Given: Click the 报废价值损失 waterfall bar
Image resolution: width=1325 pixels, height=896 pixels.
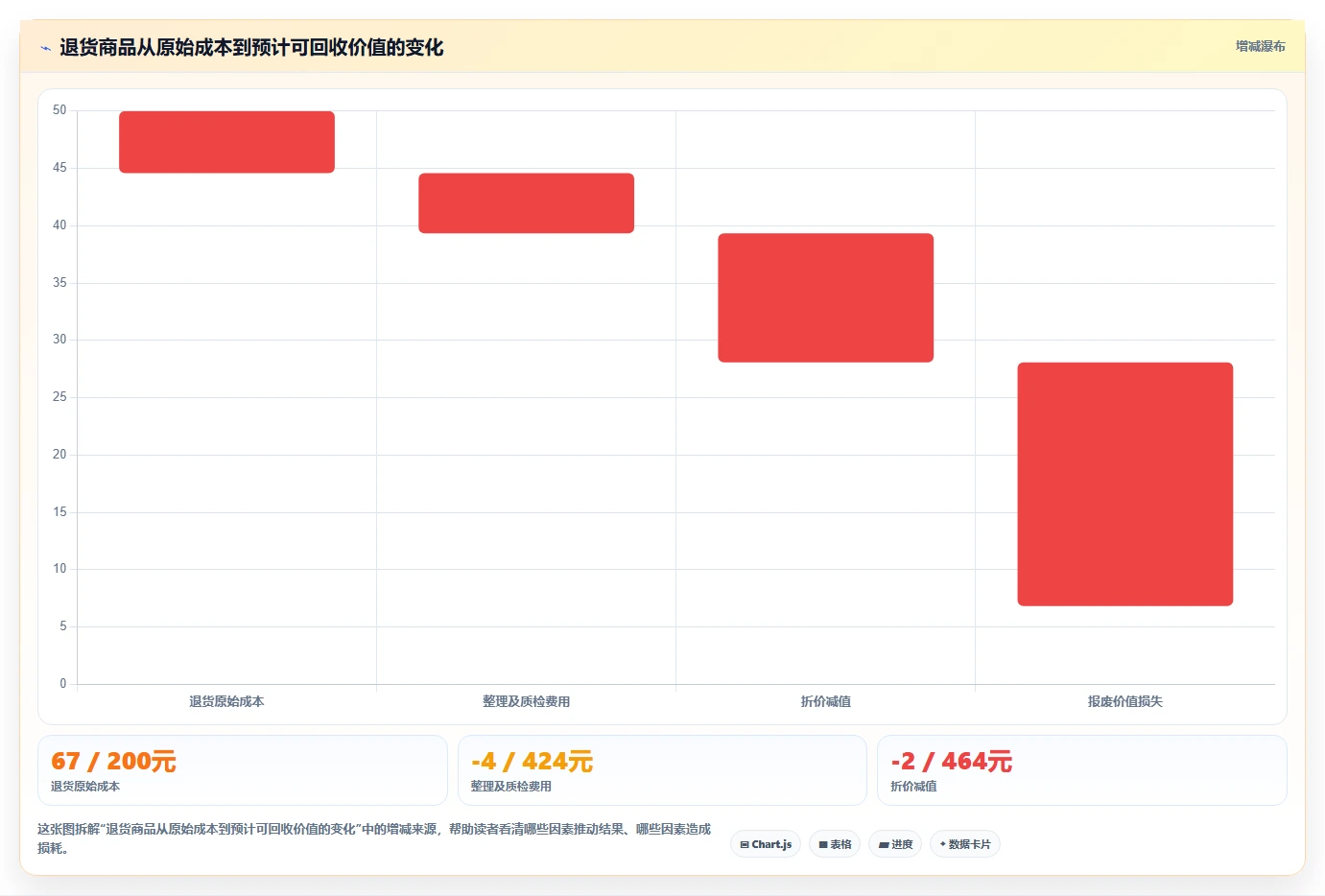Looking at the screenshot, I should point(1124,483).
